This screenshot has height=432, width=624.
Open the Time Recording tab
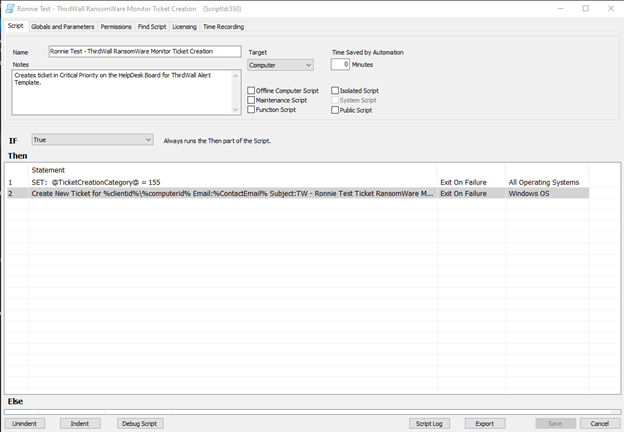(223, 27)
